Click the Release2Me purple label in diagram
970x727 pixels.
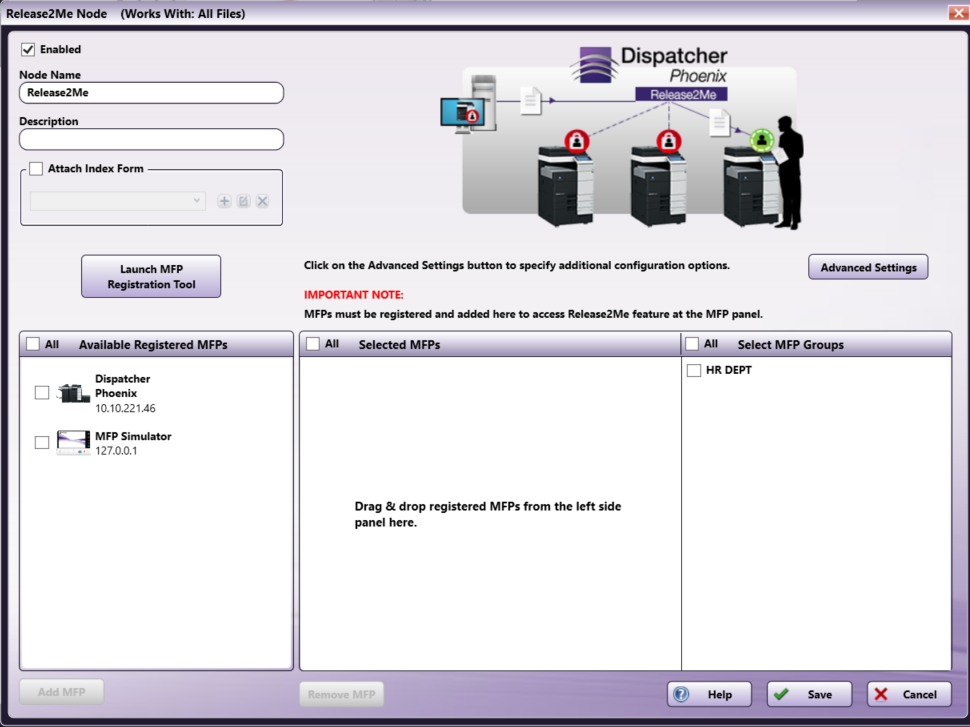(682, 95)
